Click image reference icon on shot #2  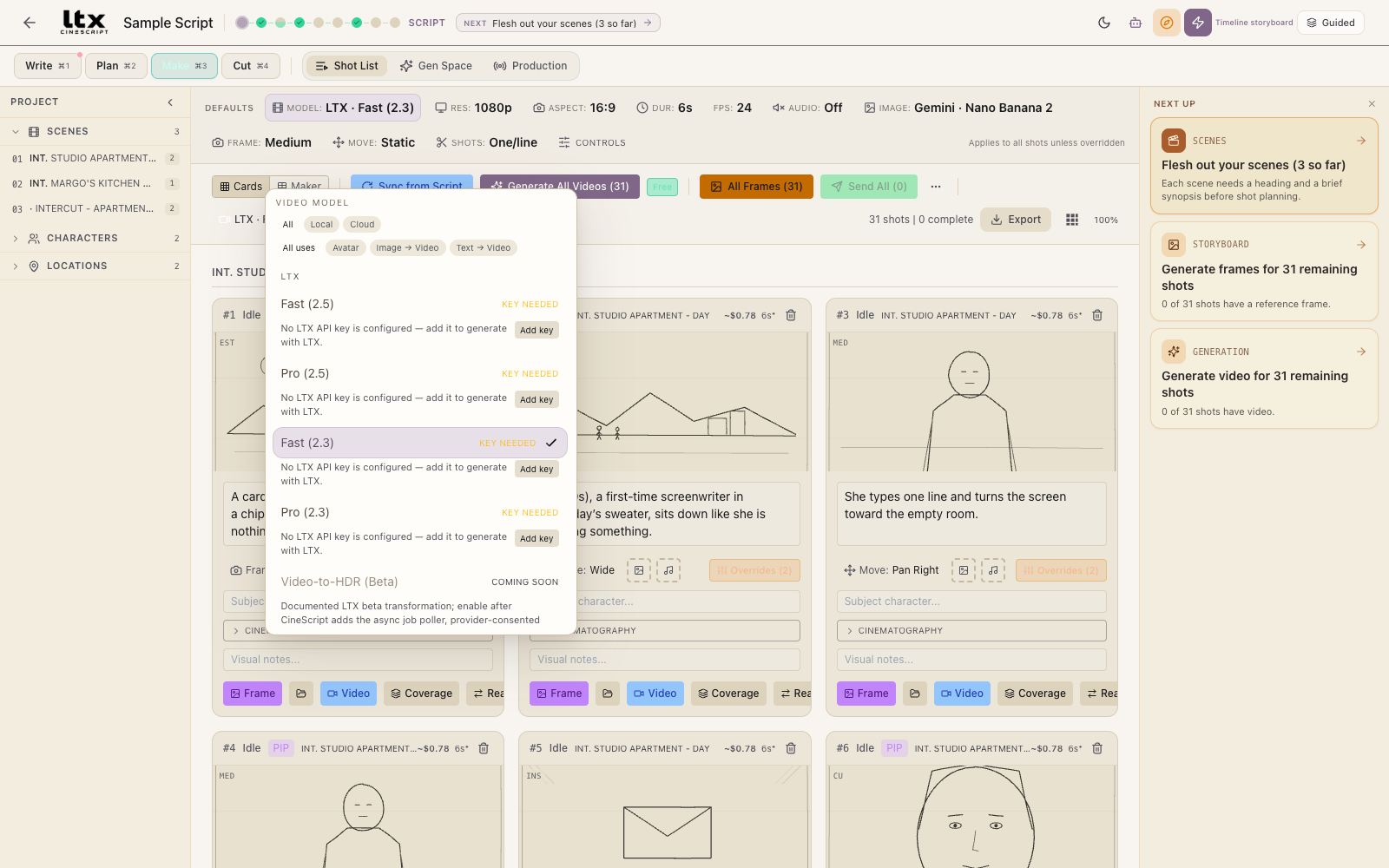pyautogui.click(x=639, y=570)
